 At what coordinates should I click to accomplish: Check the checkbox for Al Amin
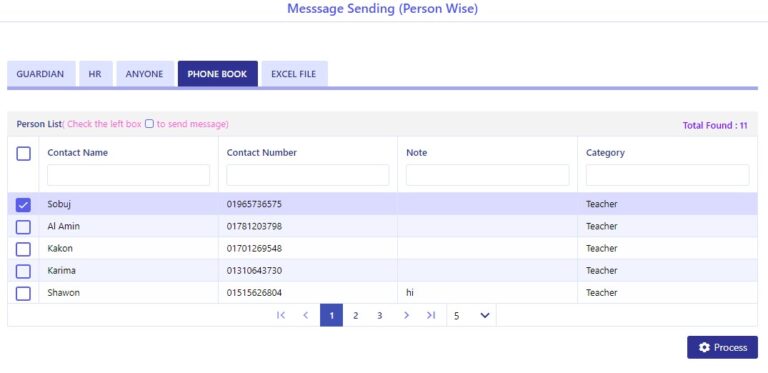(x=23, y=227)
